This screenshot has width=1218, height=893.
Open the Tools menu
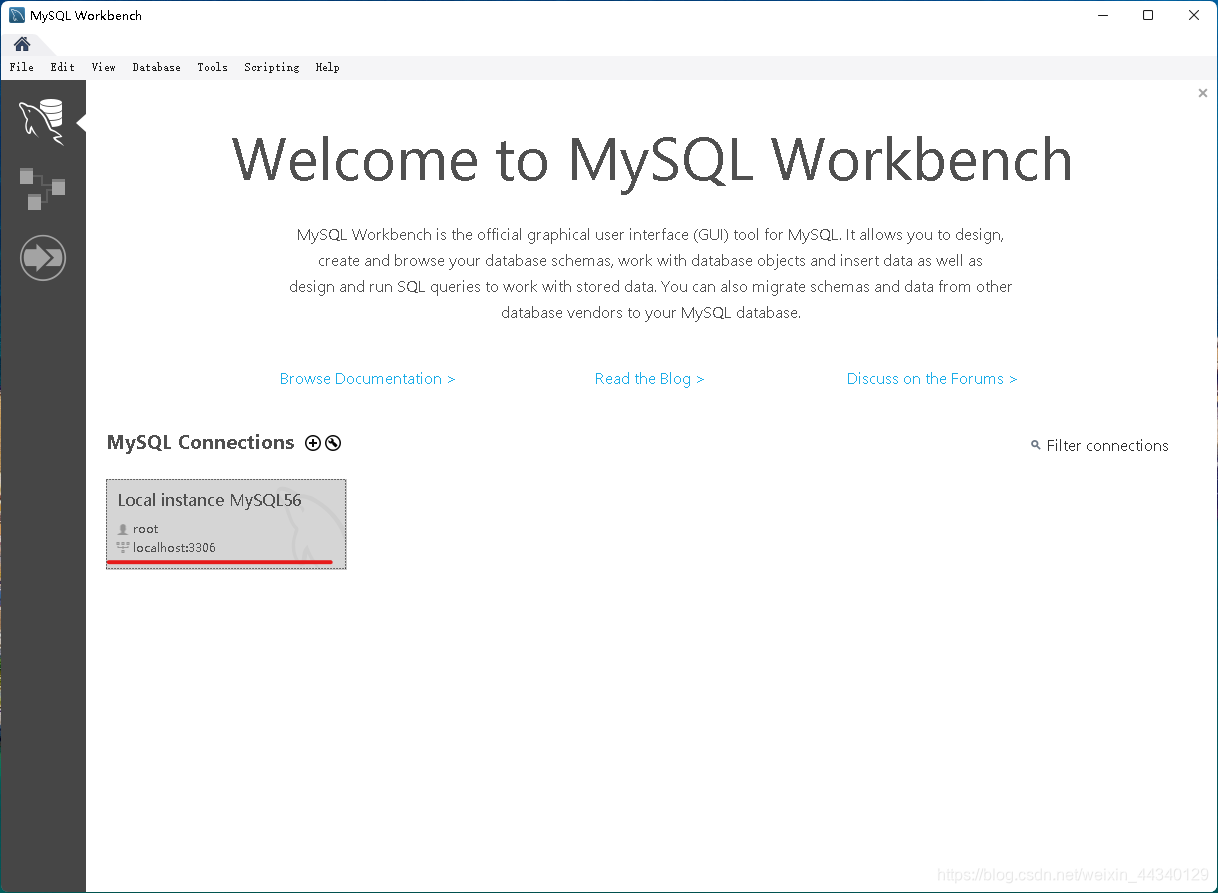[x=212, y=67]
